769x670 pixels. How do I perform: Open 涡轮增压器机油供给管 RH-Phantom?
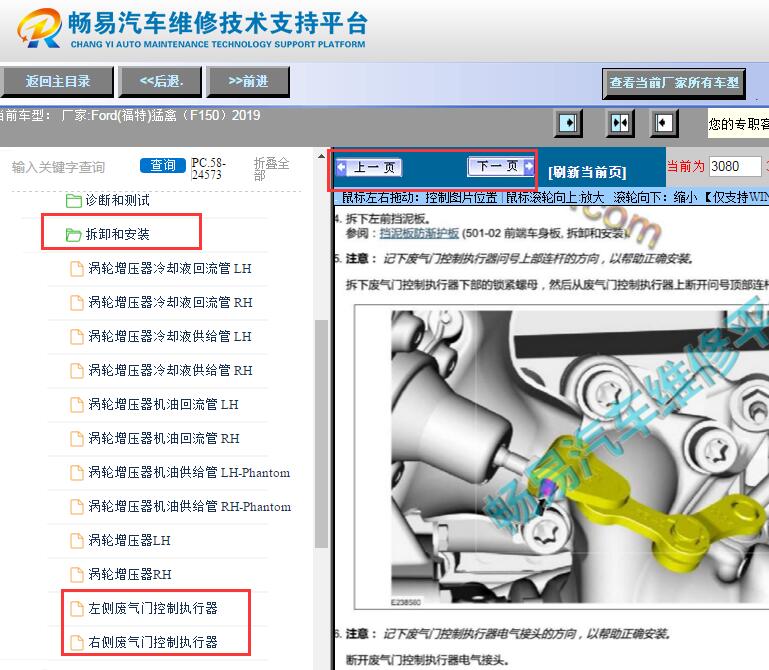pyautogui.click(x=189, y=506)
